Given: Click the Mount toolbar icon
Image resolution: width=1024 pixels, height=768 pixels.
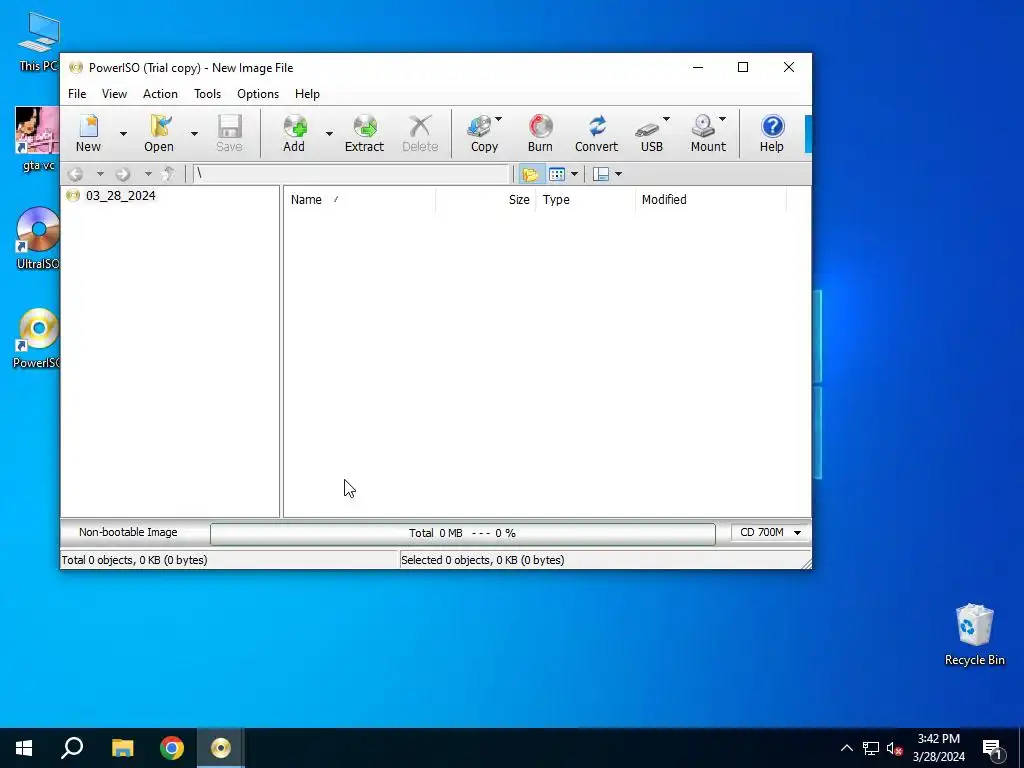Looking at the screenshot, I should click(708, 133).
